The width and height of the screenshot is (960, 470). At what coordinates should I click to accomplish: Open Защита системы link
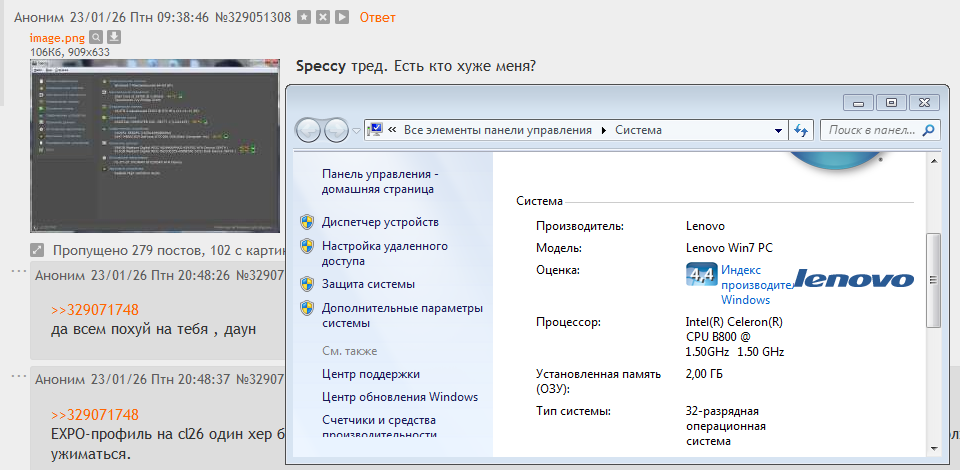pos(369,284)
